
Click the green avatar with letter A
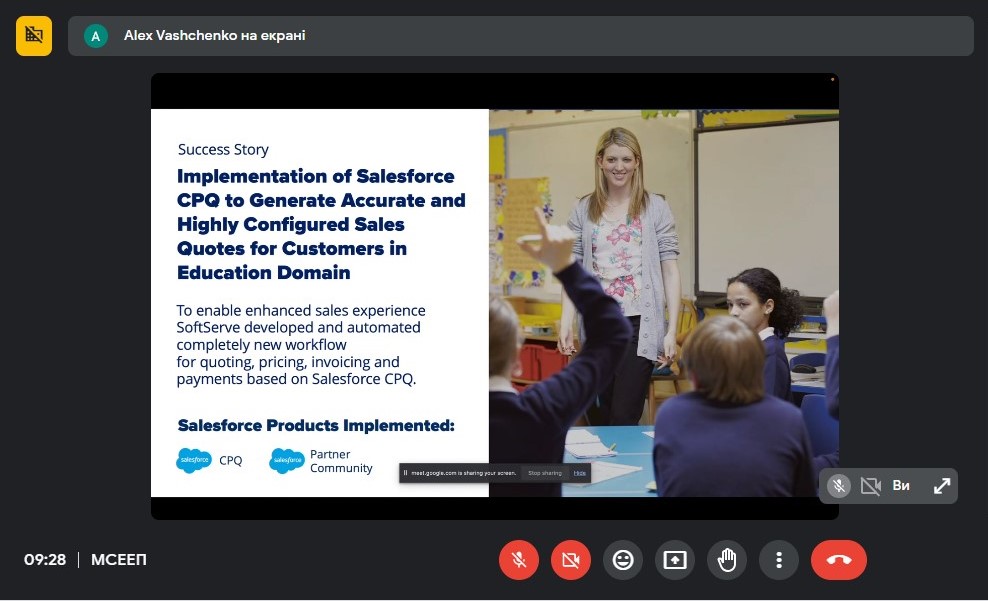(x=96, y=36)
